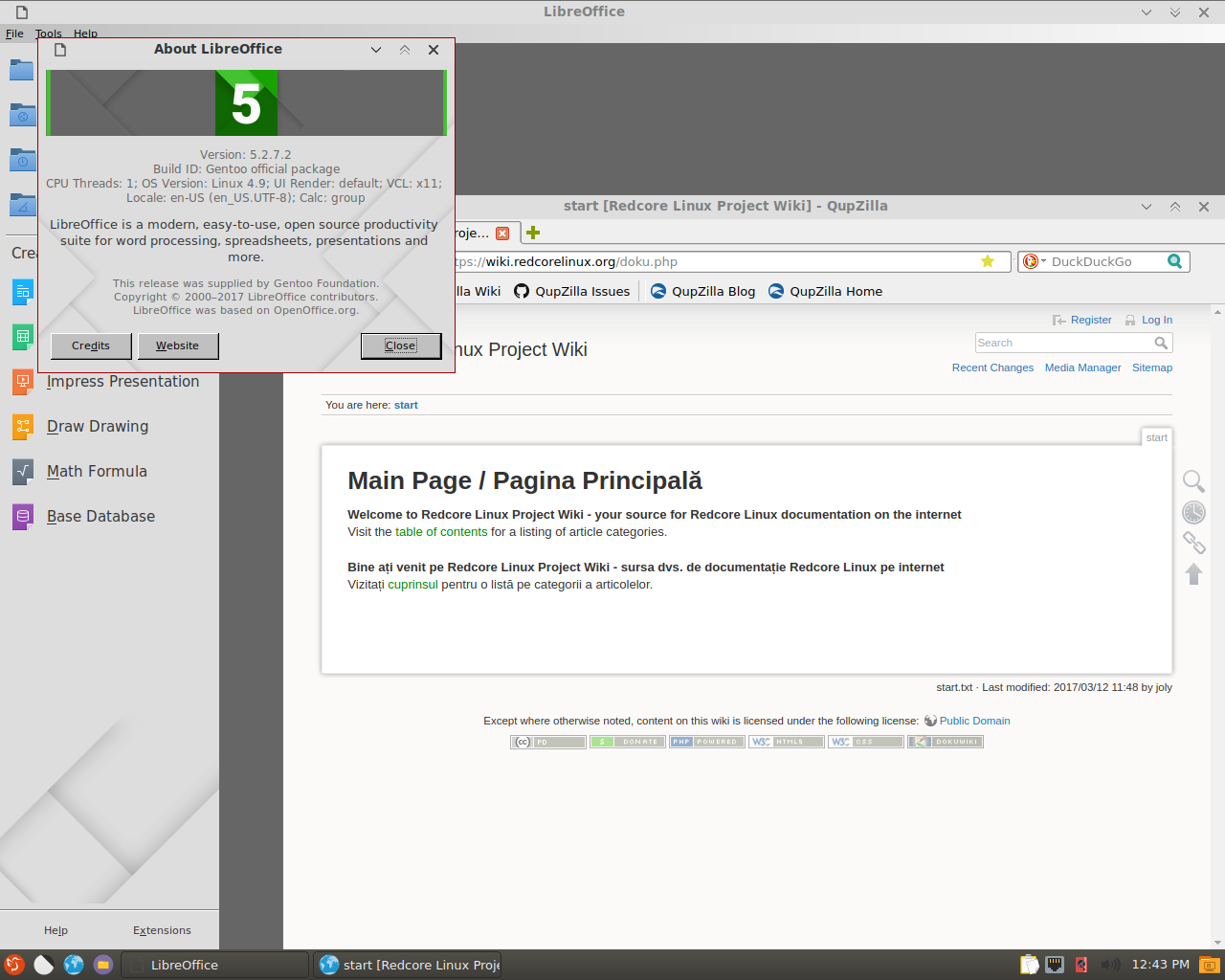Click the Templates folder icon in LibreOffice

(x=22, y=204)
